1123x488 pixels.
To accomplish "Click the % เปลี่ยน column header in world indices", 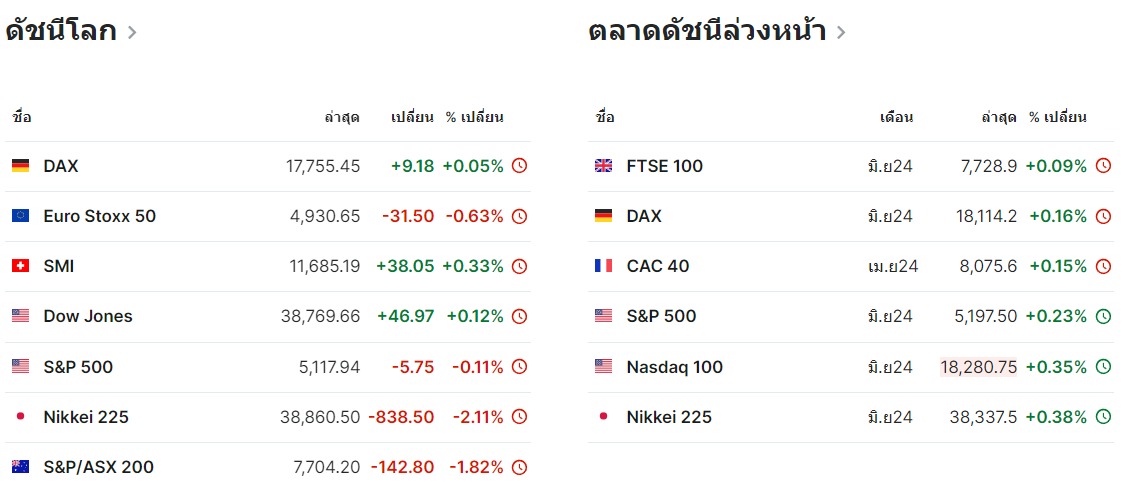I will pos(474,117).
